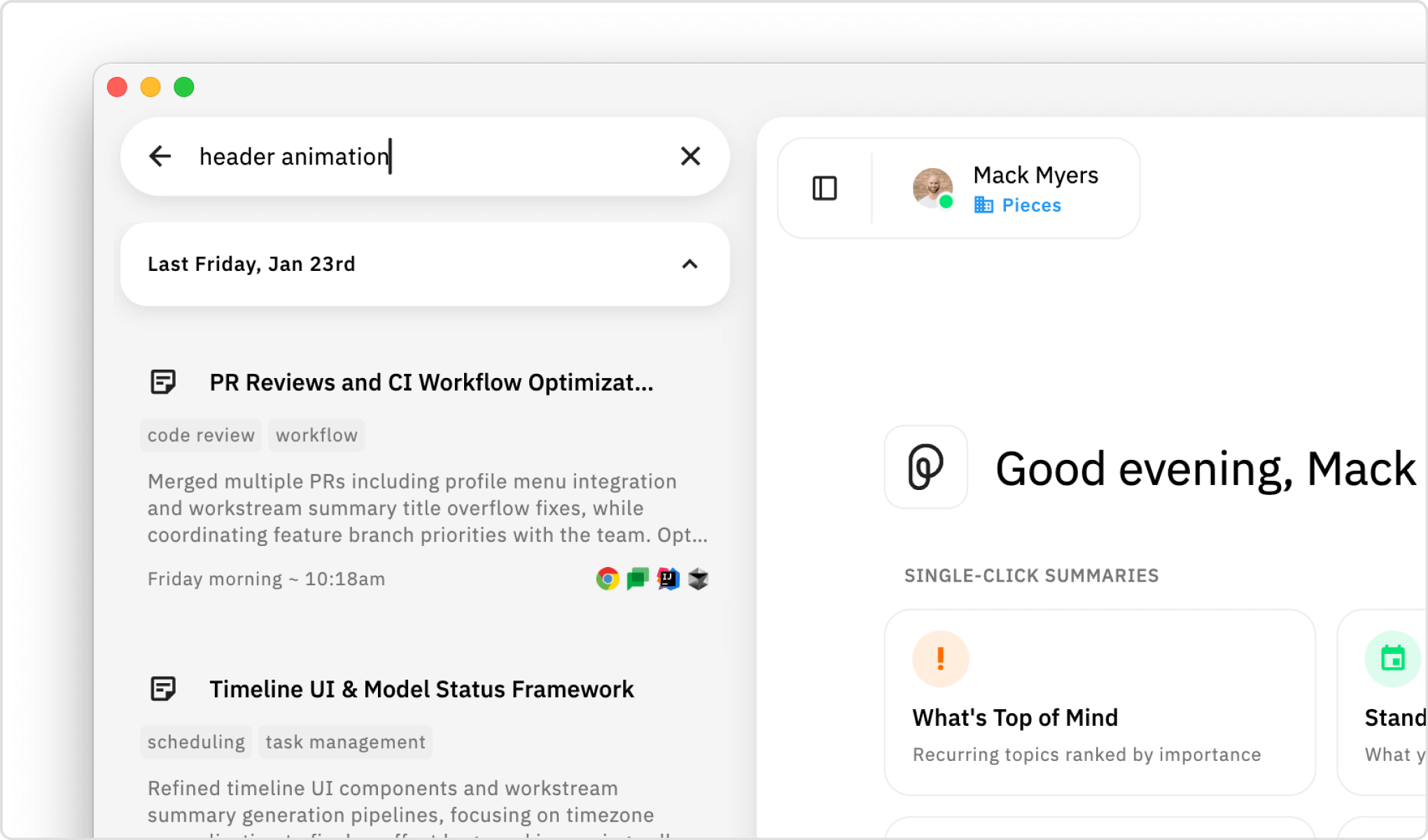
Task: Open the Google Chrome source icon
Action: click(x=607, y=579)
